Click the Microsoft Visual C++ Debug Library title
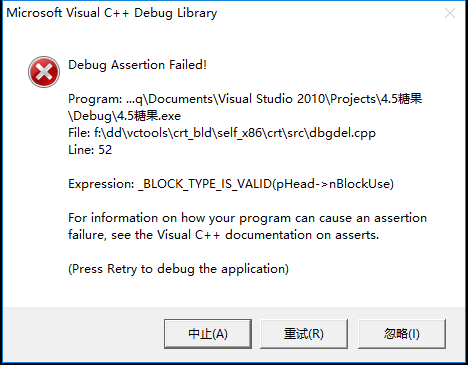468x365 pixels. 112,13
